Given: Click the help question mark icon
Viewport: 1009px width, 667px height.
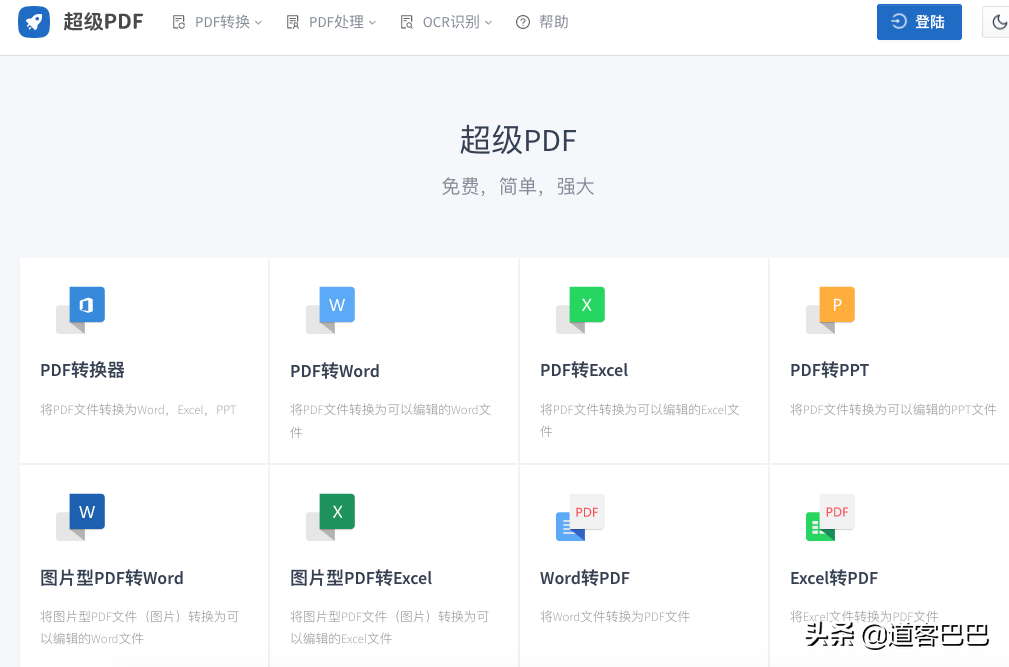Looking at the screenshot, I should (523, 23).
